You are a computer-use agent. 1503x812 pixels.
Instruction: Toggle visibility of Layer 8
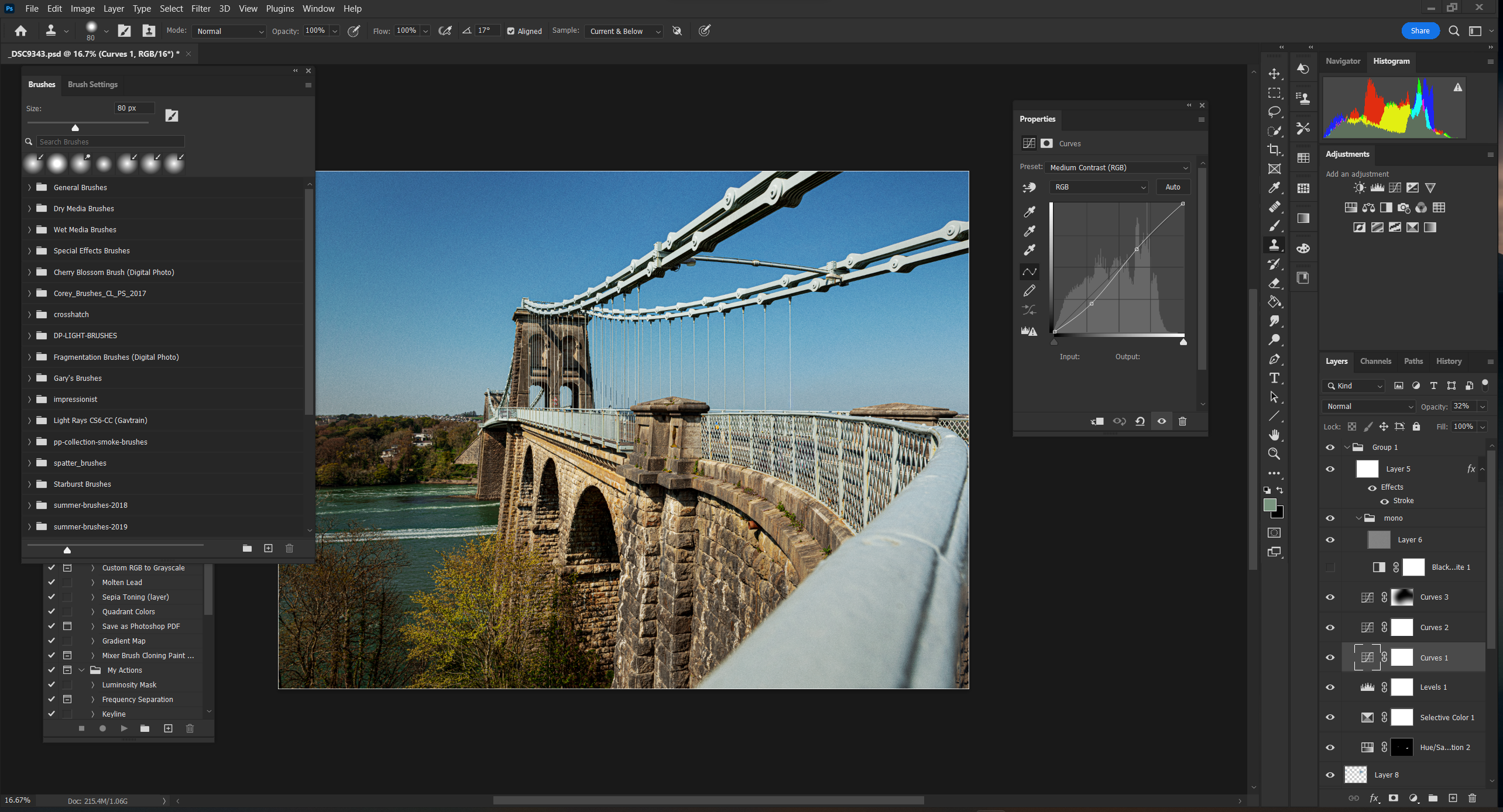(1330, 775)
